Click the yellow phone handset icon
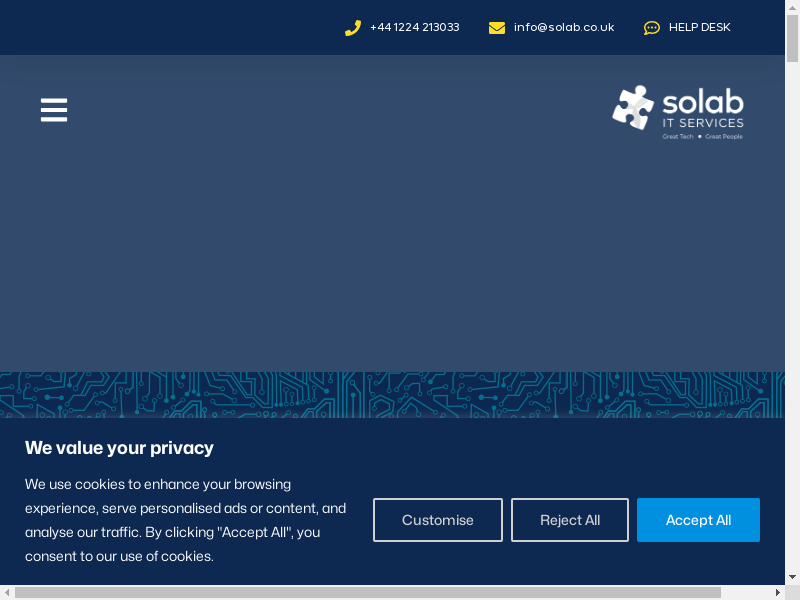 (x=352, y=28)
